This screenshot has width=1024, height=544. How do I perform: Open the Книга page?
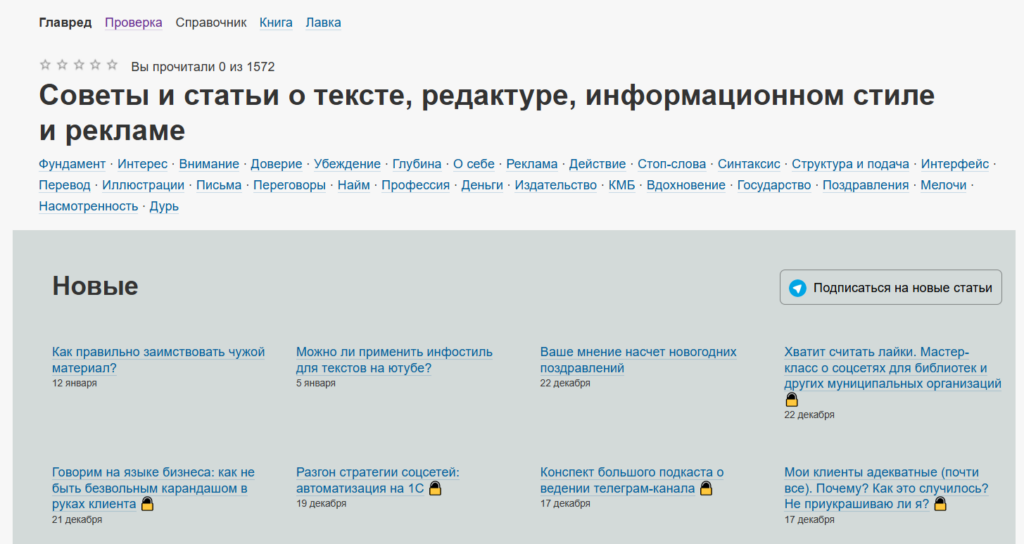click(x=276, y=22)
